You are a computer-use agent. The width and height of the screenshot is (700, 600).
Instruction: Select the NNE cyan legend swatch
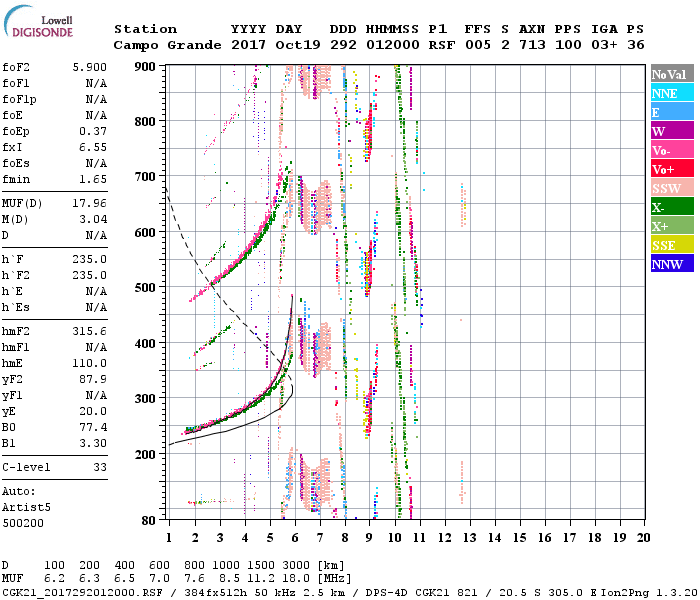[672, 92]
